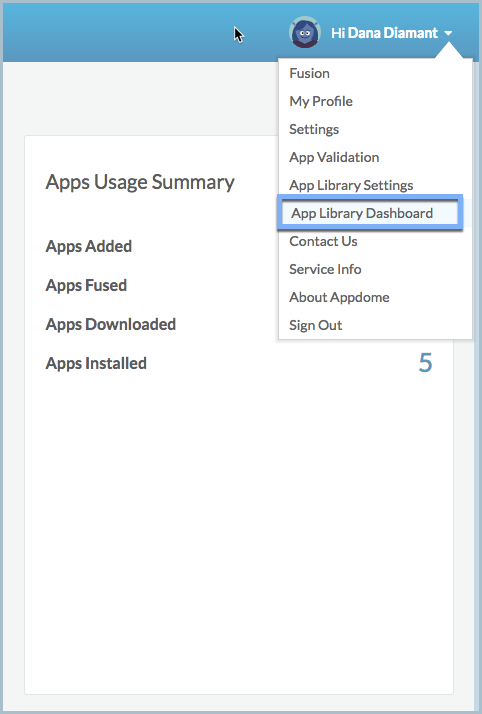Click the Apps Usage Summary heading
482x714 pixels.
(x=140, y=182)
